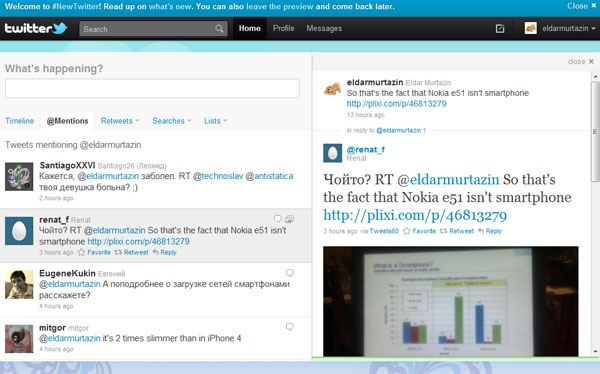Click the search magnifier icon
The height and width of the screenshot is (374, 600).
[219, 29]
